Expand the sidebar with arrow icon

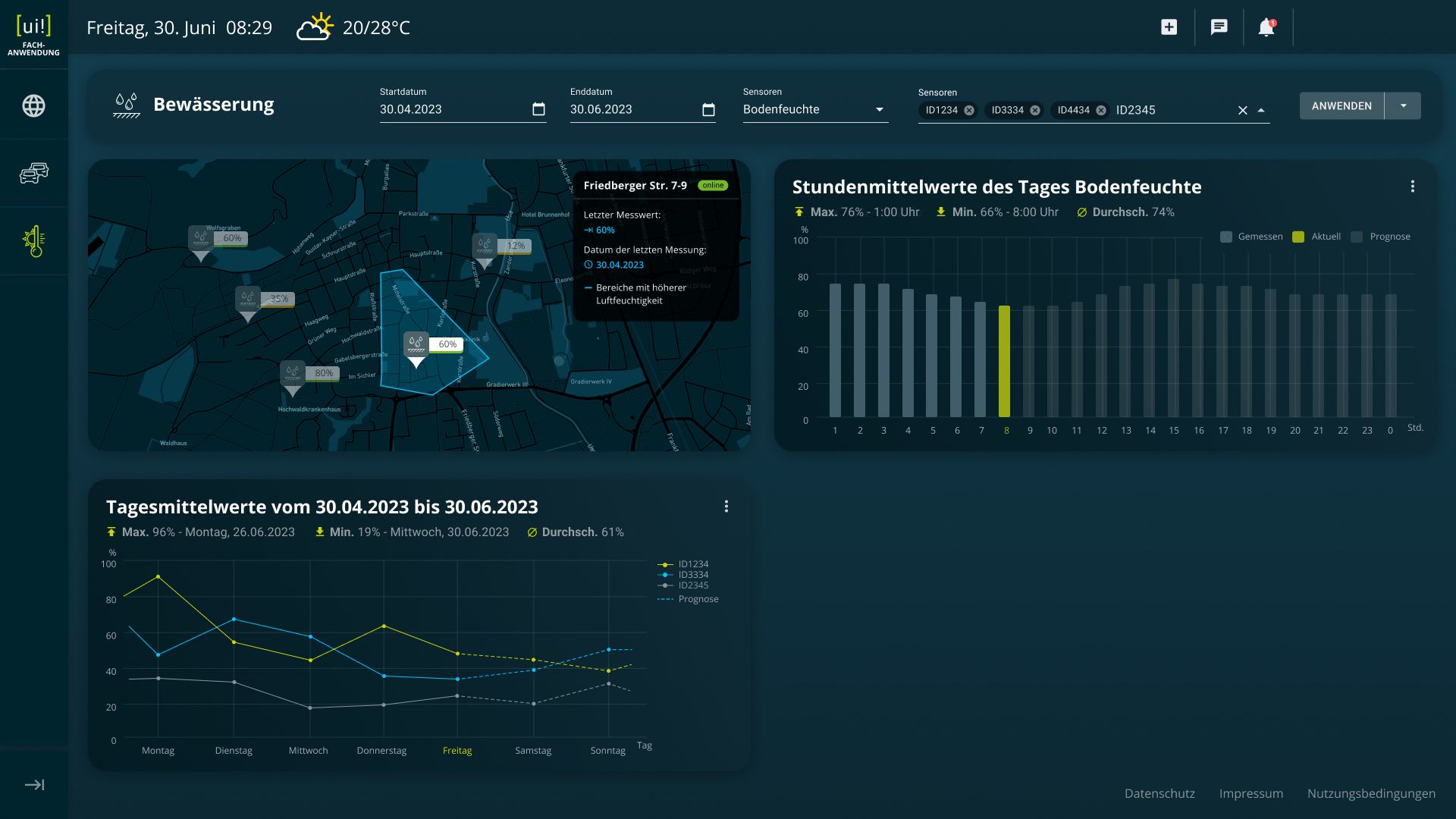34,785
